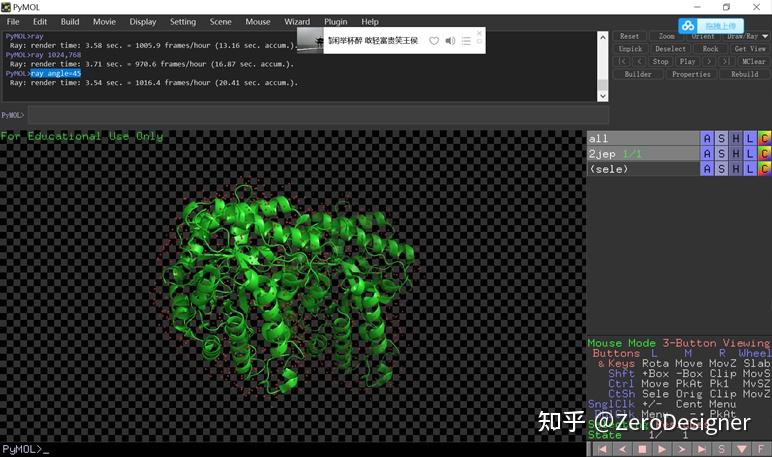Open Action menu for the (sele) selection
Screen dimensions: 772x457
pyautogui.click(x=707, y=169)
